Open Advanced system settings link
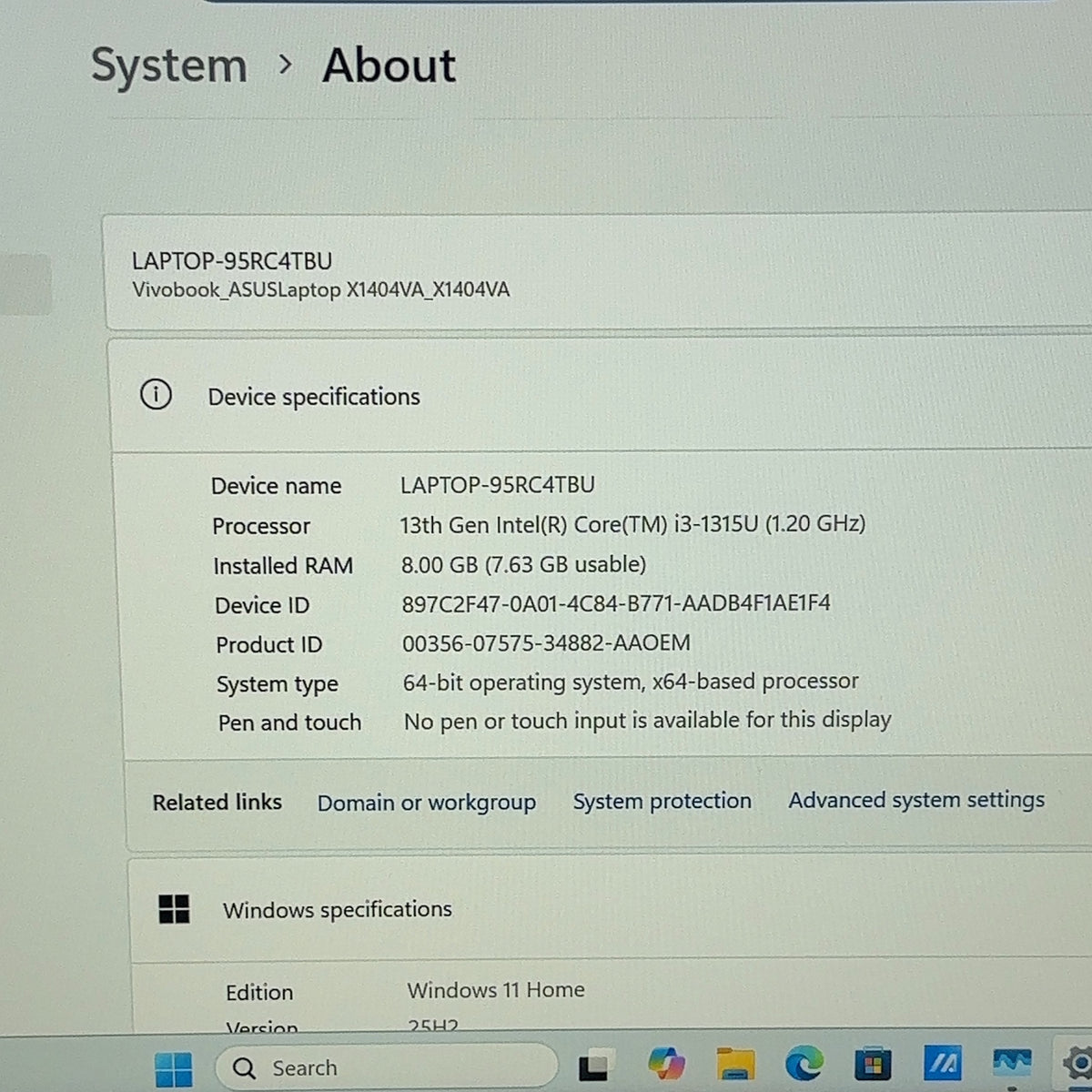1092x1092 pixels. point(916,800)
